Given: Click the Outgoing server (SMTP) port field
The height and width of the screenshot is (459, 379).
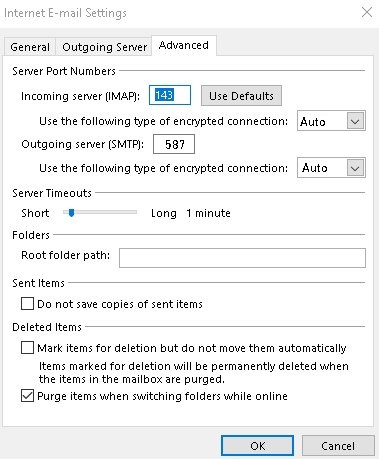Looking at the screenshot, I should (174, 144).
